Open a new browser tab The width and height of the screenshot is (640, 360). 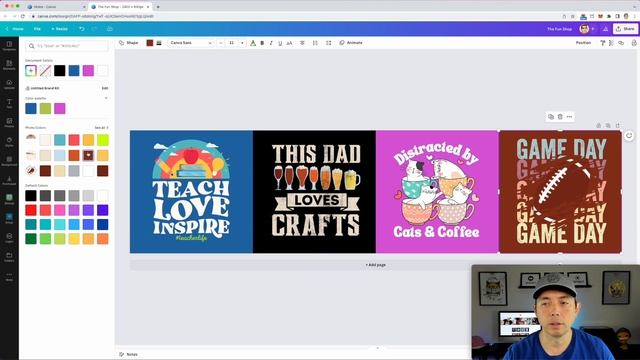point(158,7)
